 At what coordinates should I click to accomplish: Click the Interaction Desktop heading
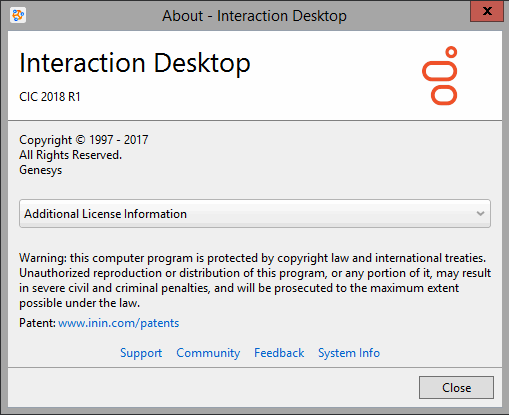[135, 63]
